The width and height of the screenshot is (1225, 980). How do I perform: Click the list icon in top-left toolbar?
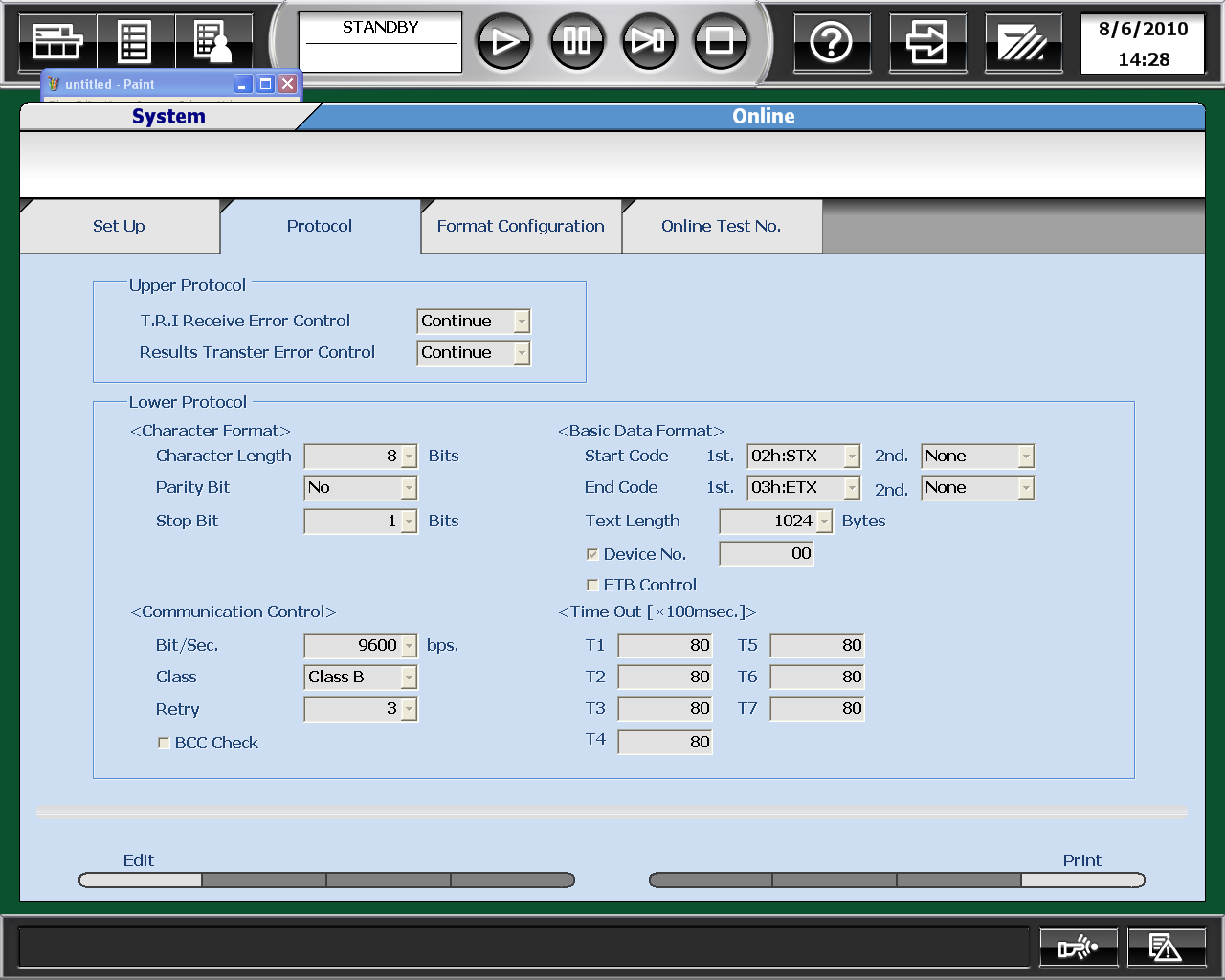point(134,42)
